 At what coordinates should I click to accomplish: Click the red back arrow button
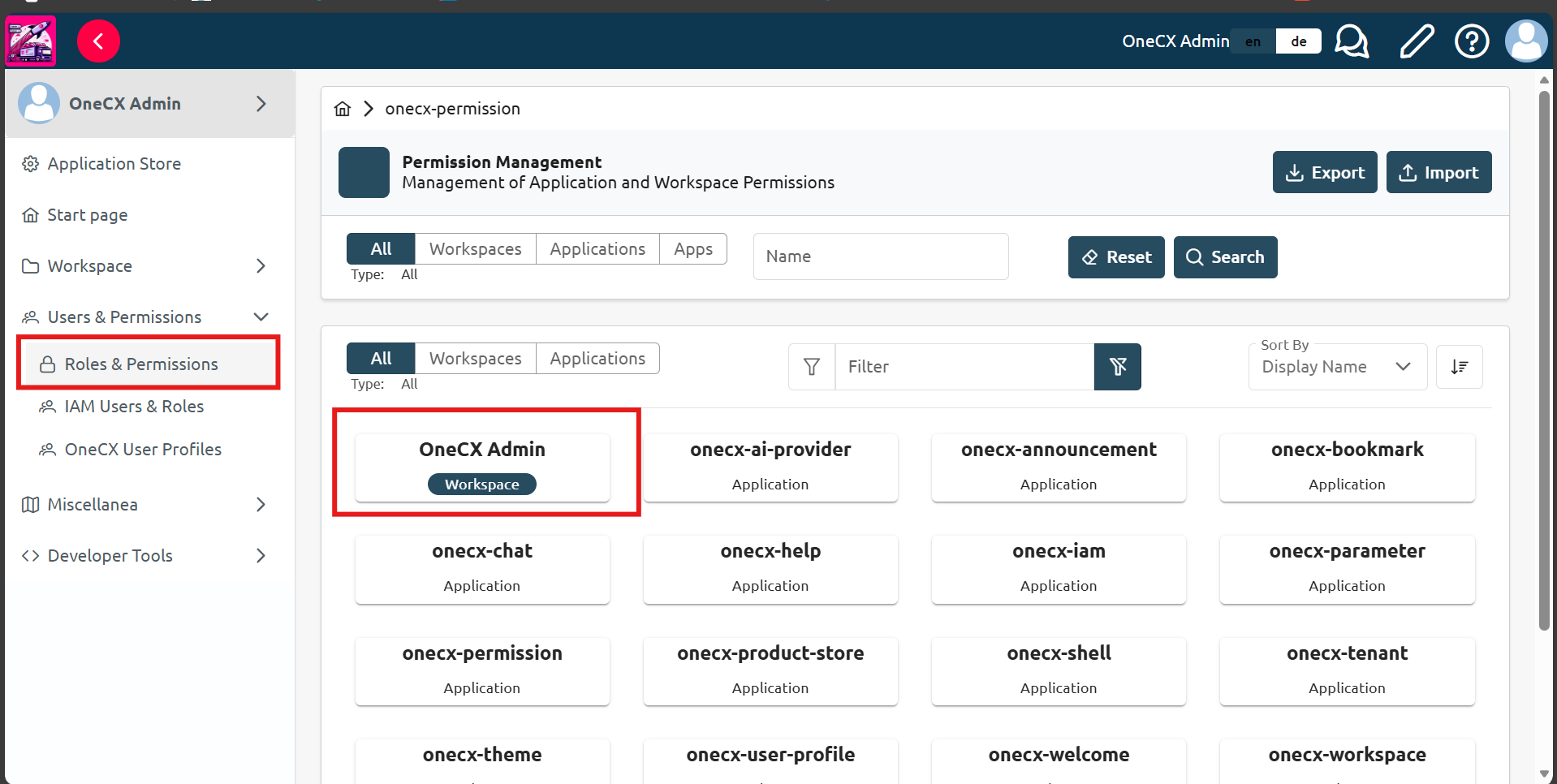click(98, 41)
